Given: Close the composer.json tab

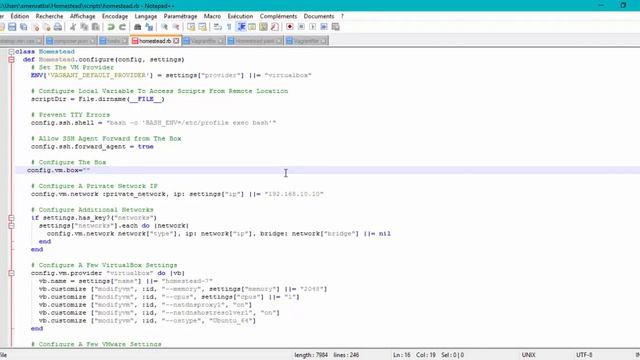Looking at the screenshot, I should click(93, 41).
